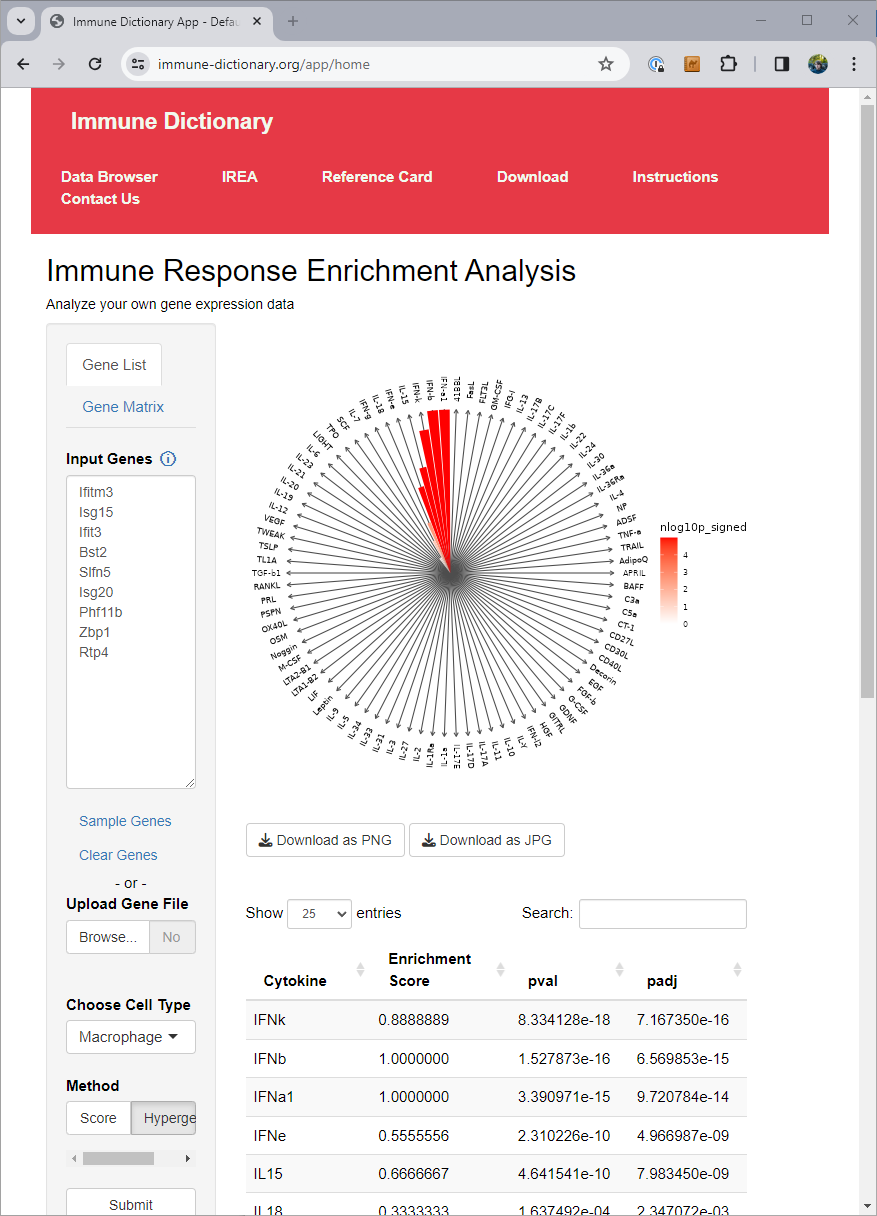877x1216 pixels.
Task: Click the page vertical scrollbar
Action: coord(867,400)
